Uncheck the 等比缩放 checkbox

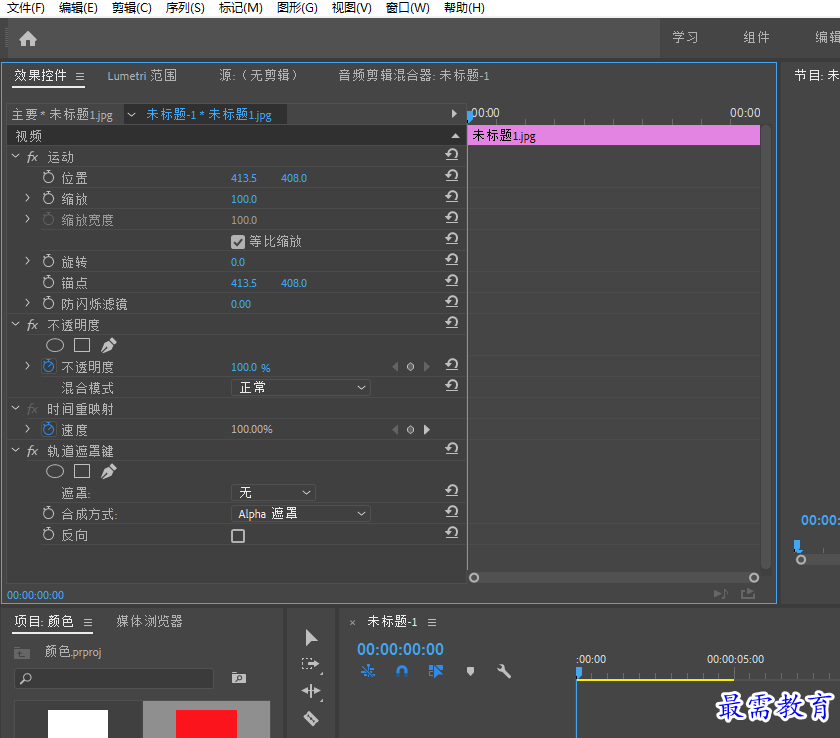238,242
